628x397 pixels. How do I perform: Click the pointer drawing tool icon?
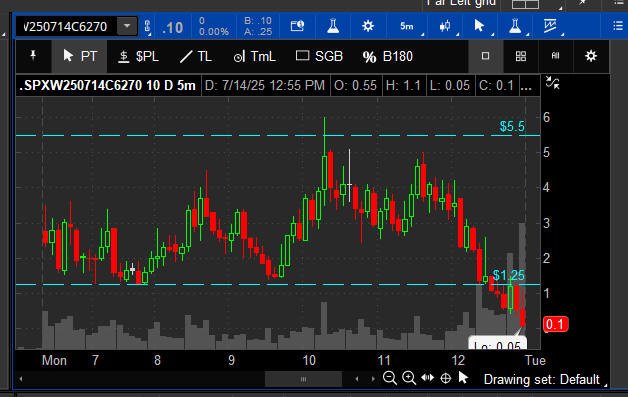click(x=479, y=26)
